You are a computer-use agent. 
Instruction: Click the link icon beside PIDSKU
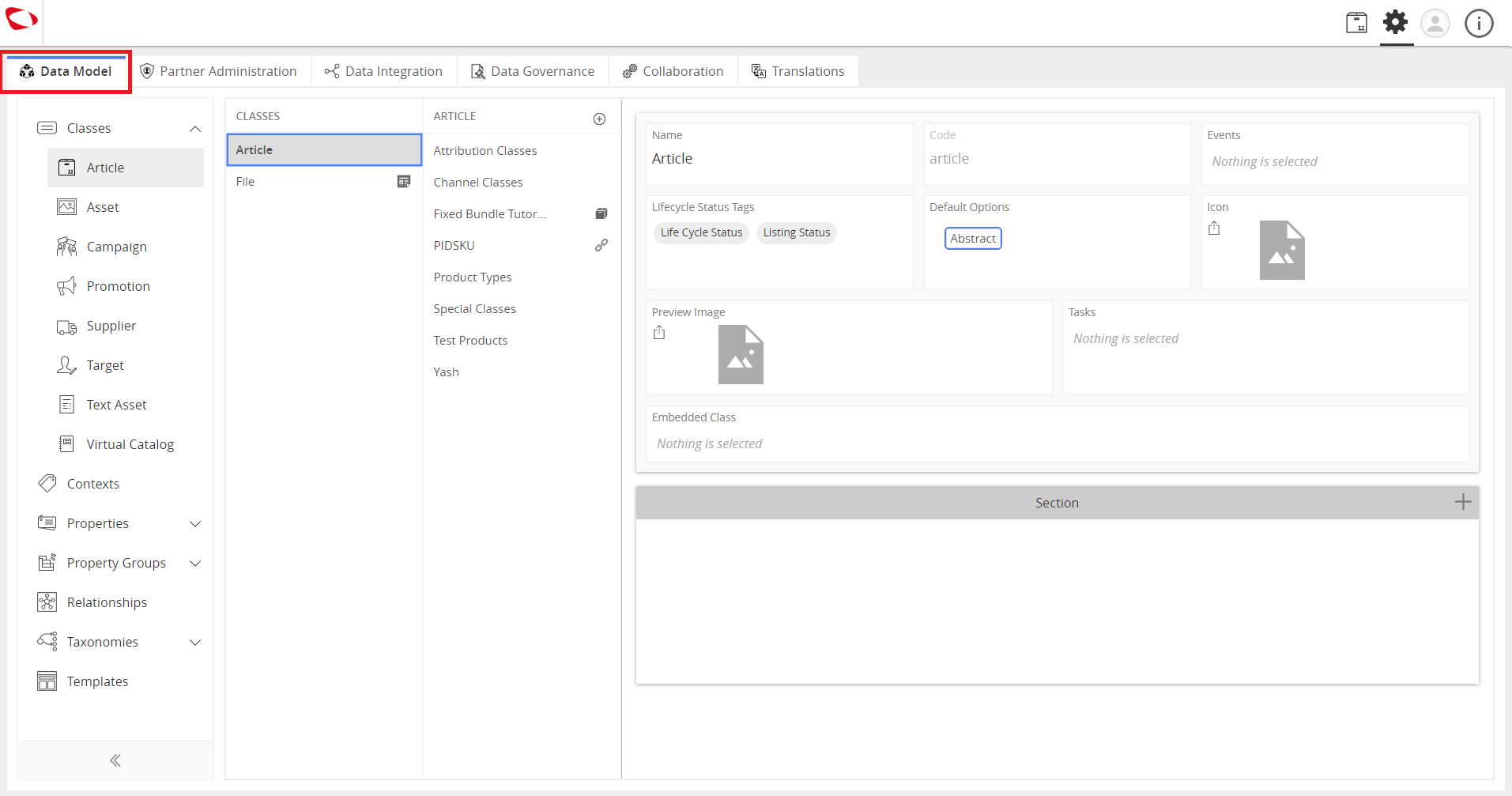pos(601,245)
